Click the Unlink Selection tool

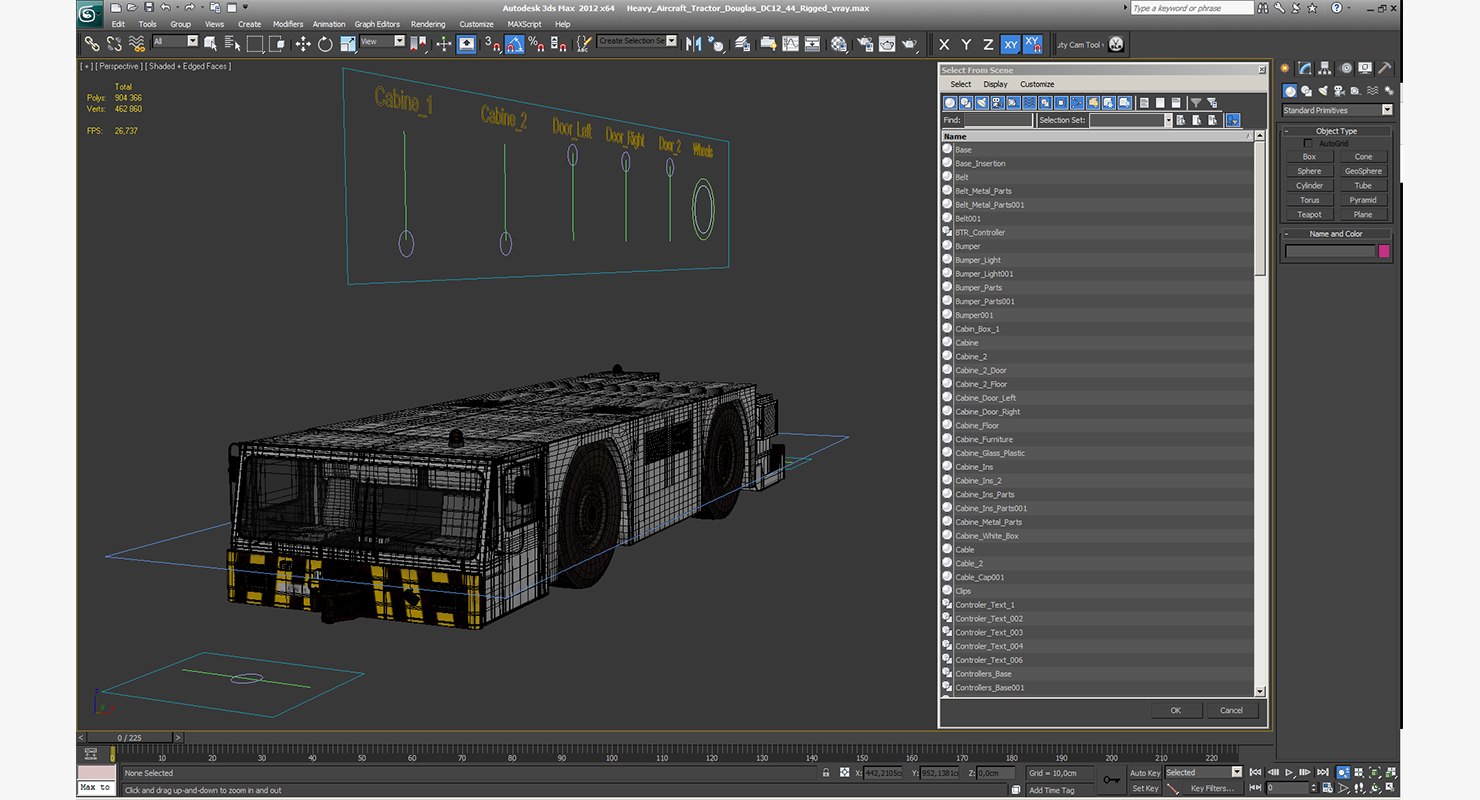pyautogui.click(x=114, y=44)
